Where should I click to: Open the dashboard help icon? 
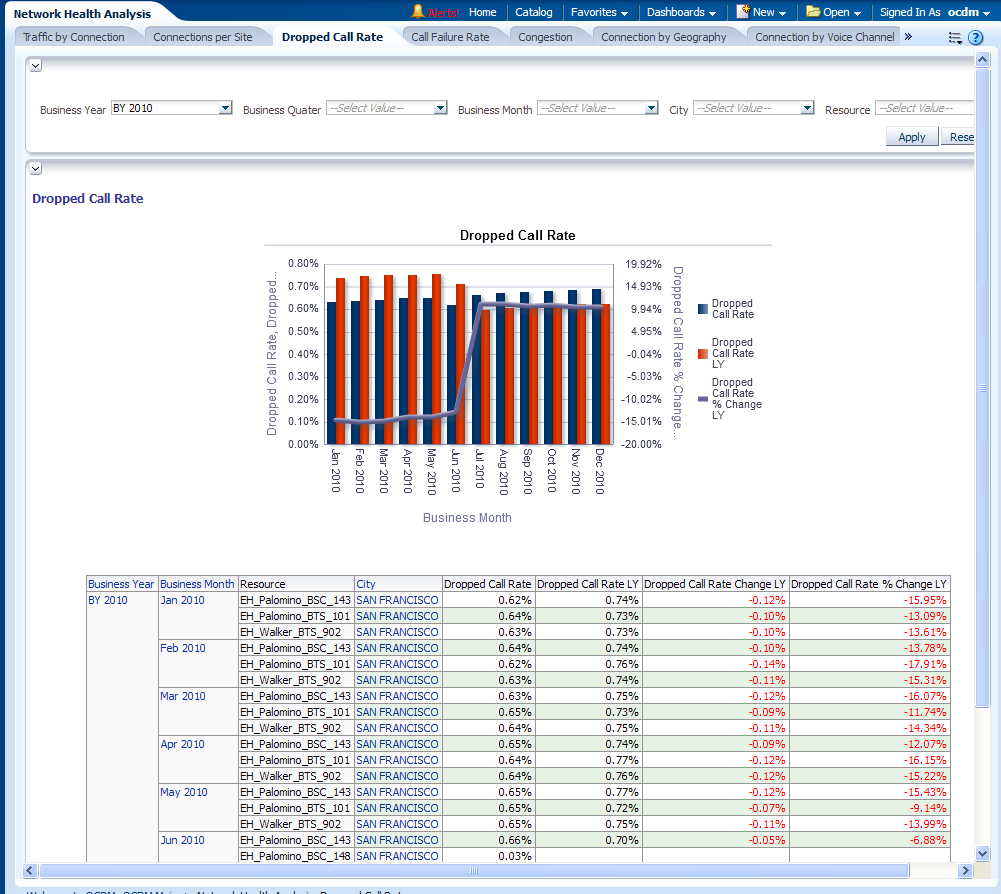[976, 38]
